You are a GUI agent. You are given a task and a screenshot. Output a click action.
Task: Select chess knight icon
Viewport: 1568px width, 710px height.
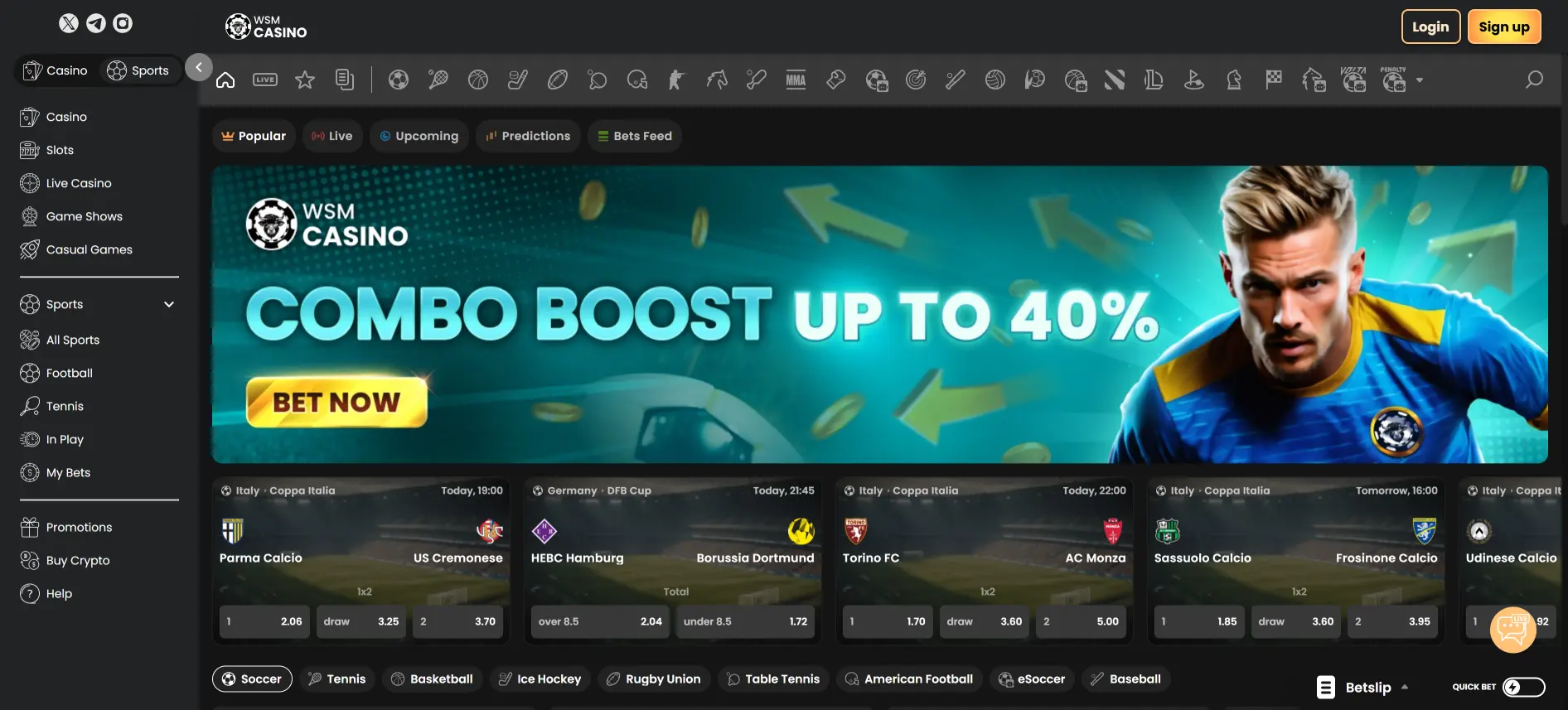(x=1234, y=80)
